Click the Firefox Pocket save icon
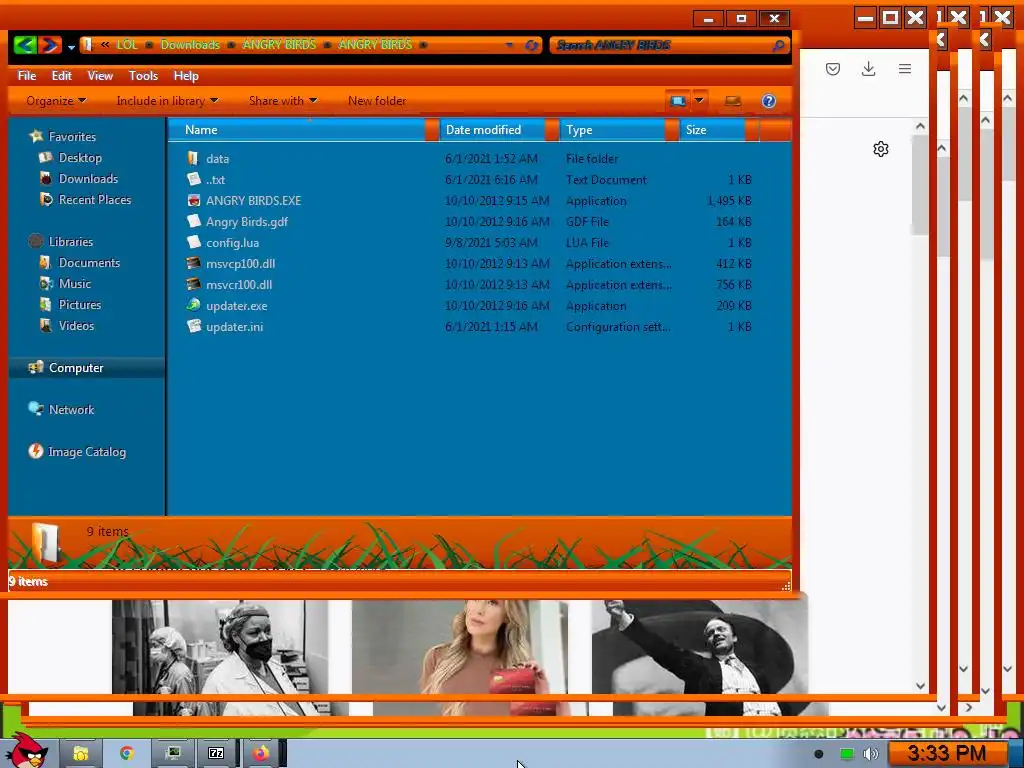1024x768 pixels. click(x=833, y=69)
